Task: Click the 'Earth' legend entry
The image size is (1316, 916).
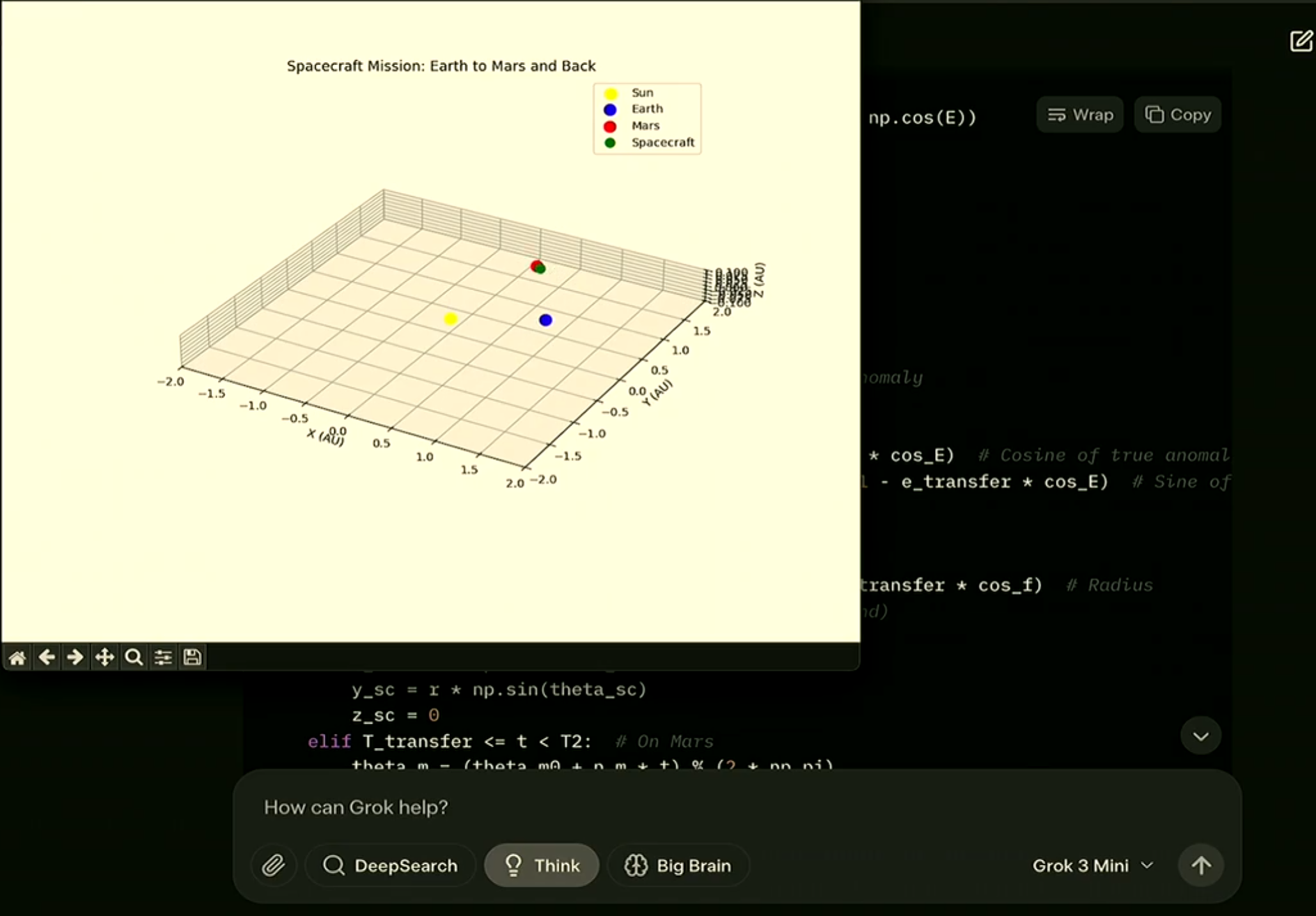Action: 647,109
